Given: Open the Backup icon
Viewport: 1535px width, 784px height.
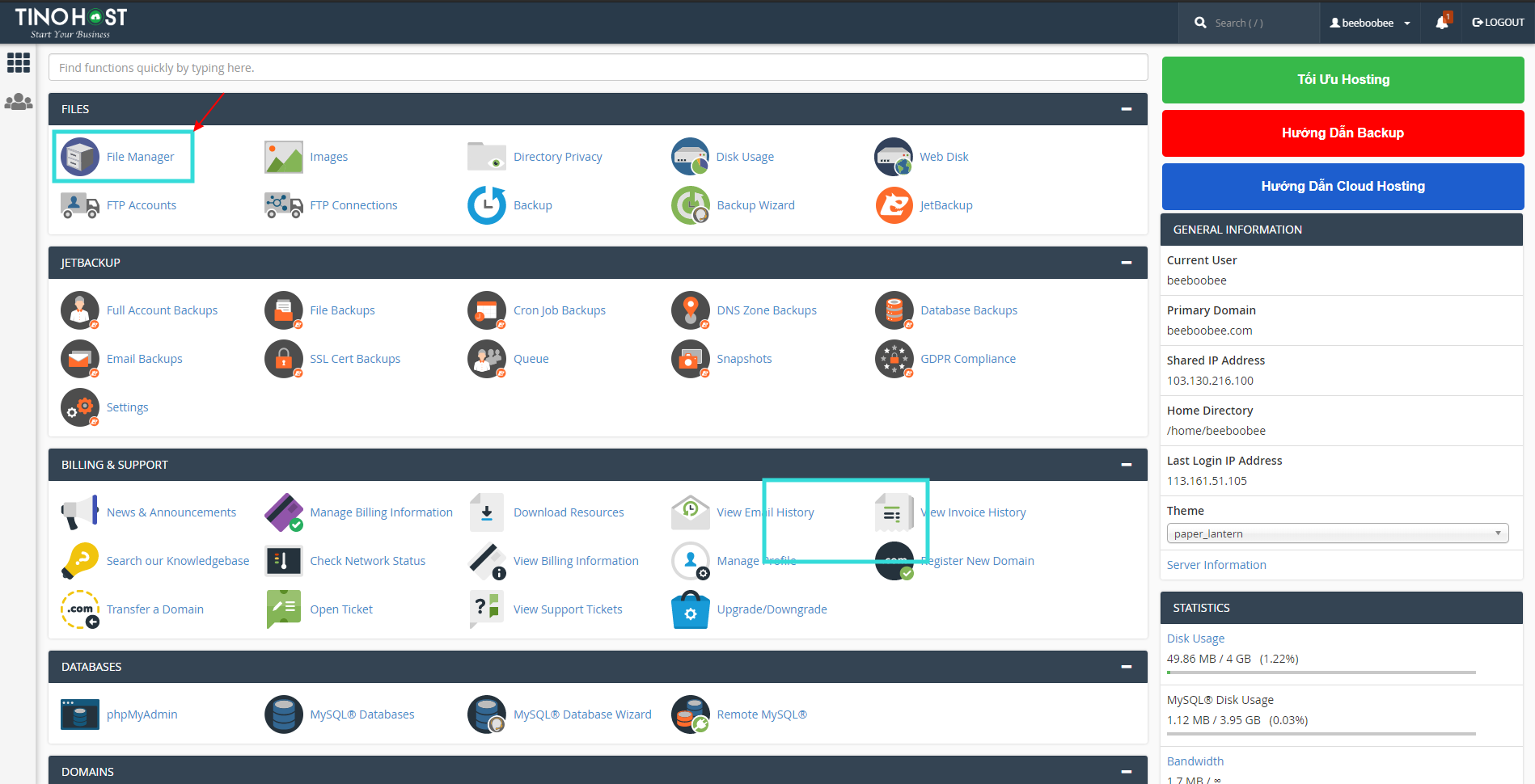Looking at the screenshot, I should click(487, 205).
